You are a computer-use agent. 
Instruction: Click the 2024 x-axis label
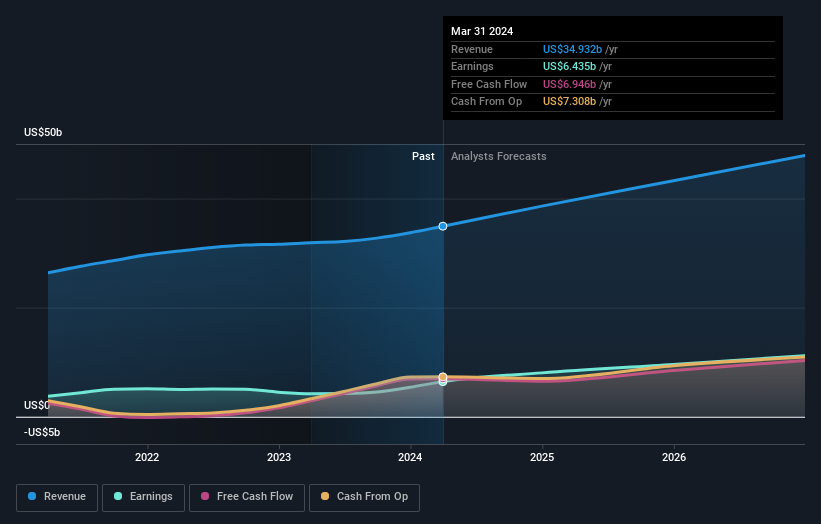pyautogui.click(x=410, y=457)
